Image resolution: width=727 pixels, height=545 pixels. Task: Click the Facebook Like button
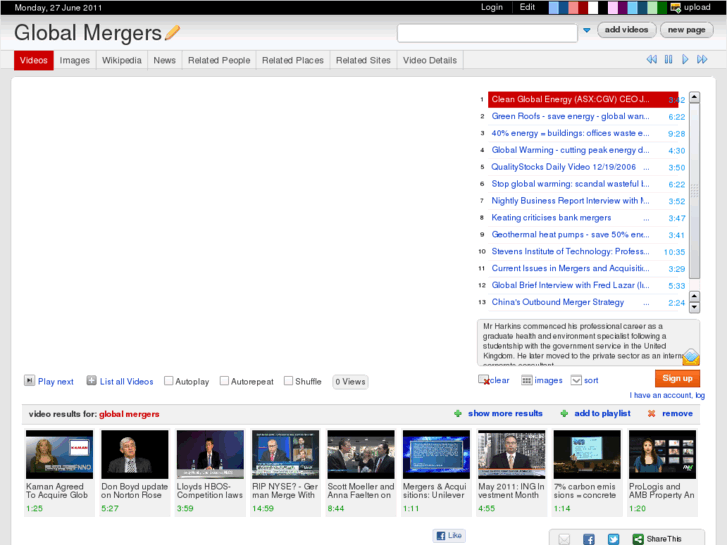pos(449,535)
